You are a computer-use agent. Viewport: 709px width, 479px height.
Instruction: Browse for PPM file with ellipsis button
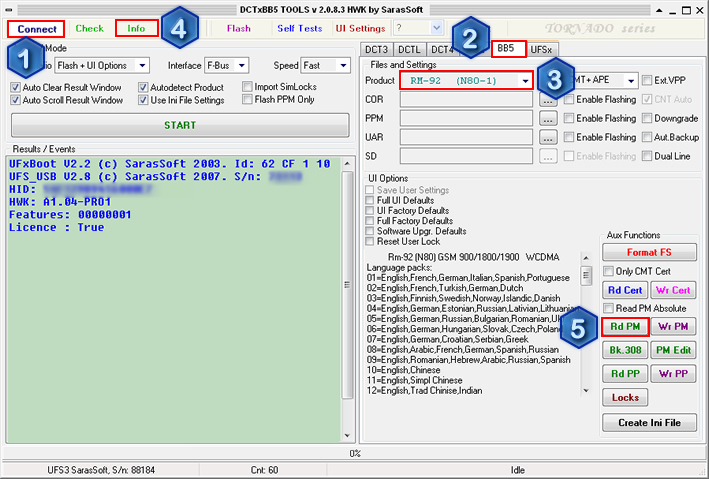pos(548,119)
